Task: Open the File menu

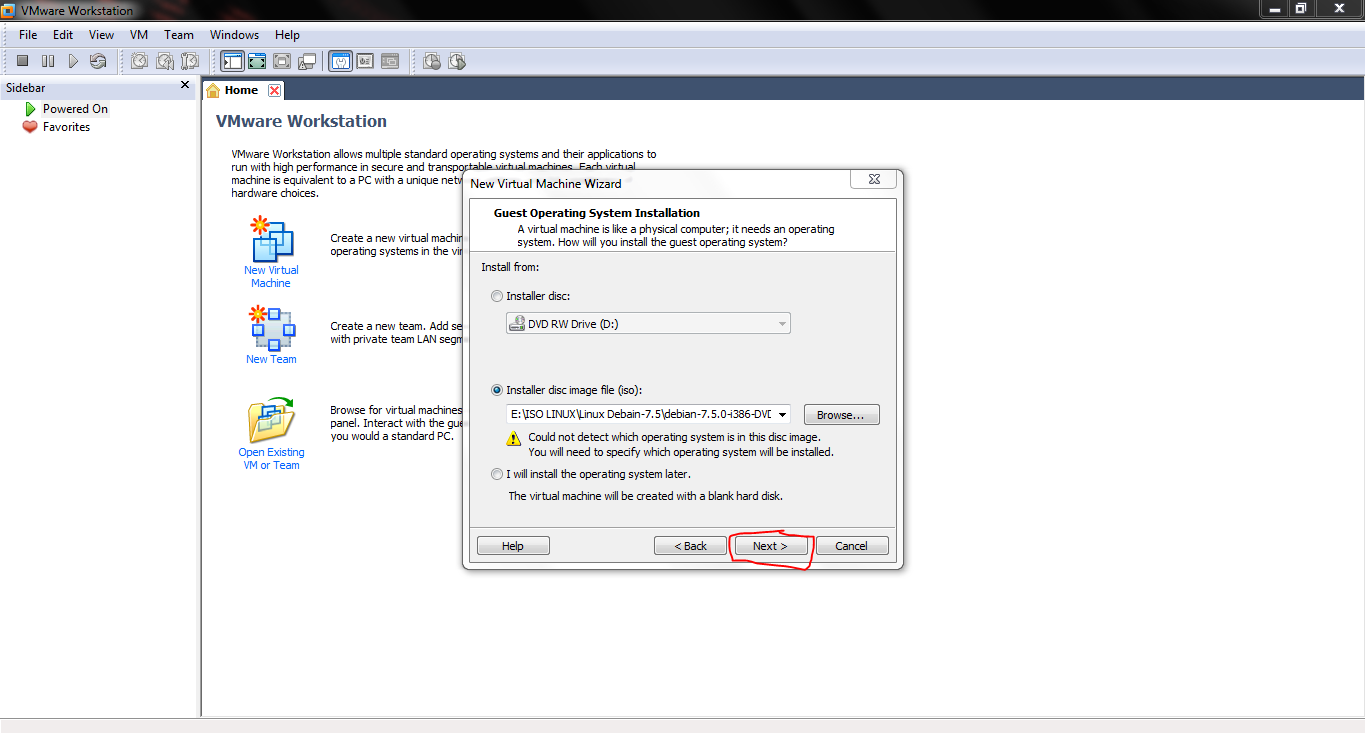Action: pyautogui.click(x=28, y=34)
